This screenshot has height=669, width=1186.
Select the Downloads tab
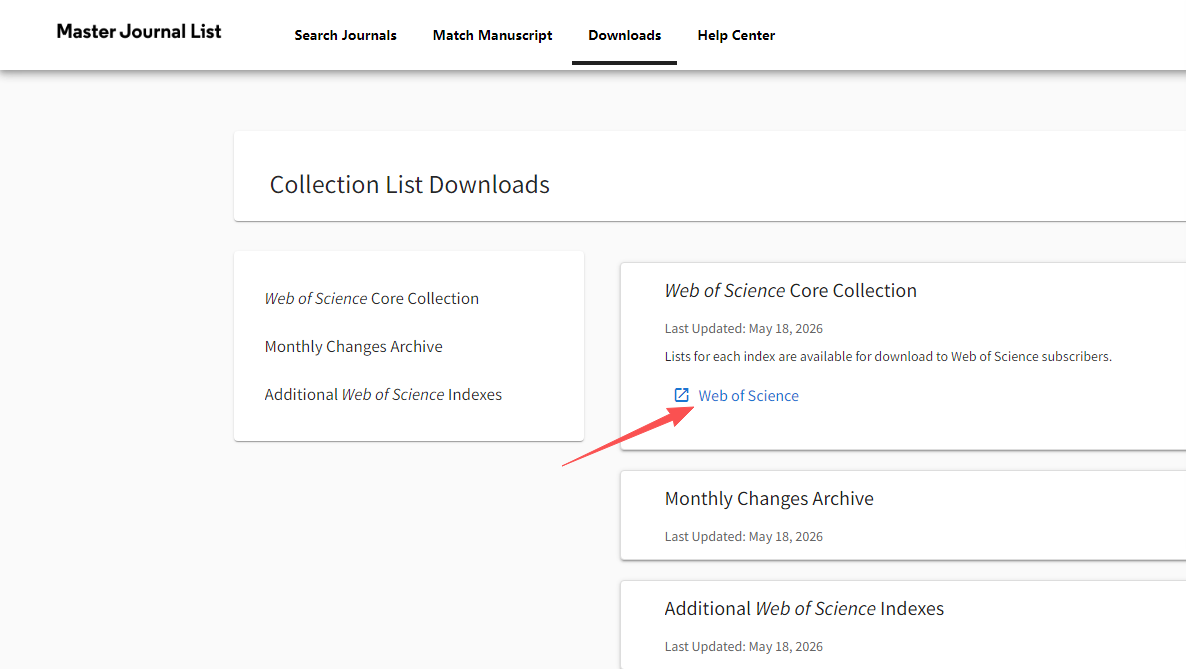tap(624, 35)
